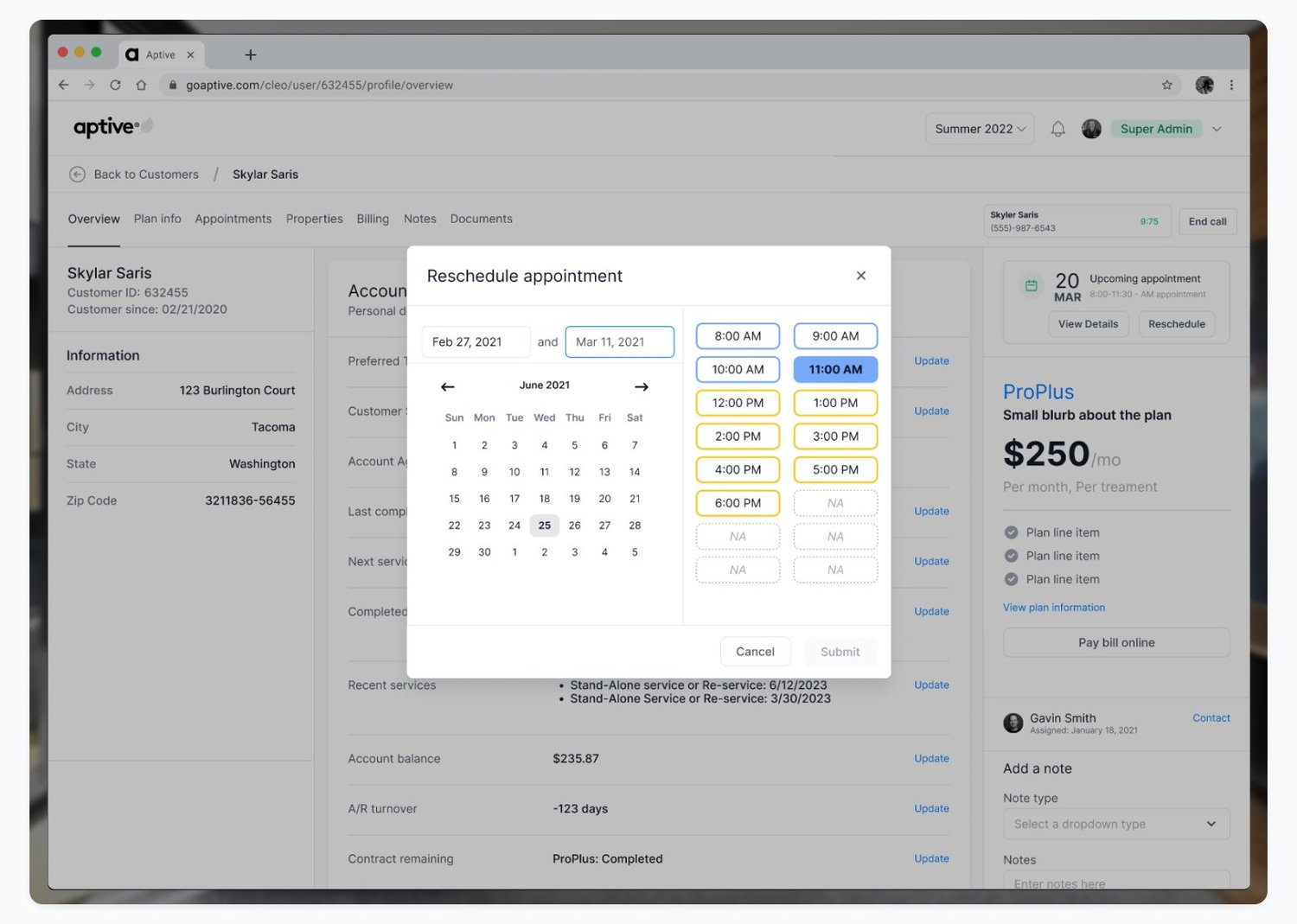The width and height of the screenshot is (1297, 924).
Task: Click the Mar 11, 2021 end date field
Action: 620,341
